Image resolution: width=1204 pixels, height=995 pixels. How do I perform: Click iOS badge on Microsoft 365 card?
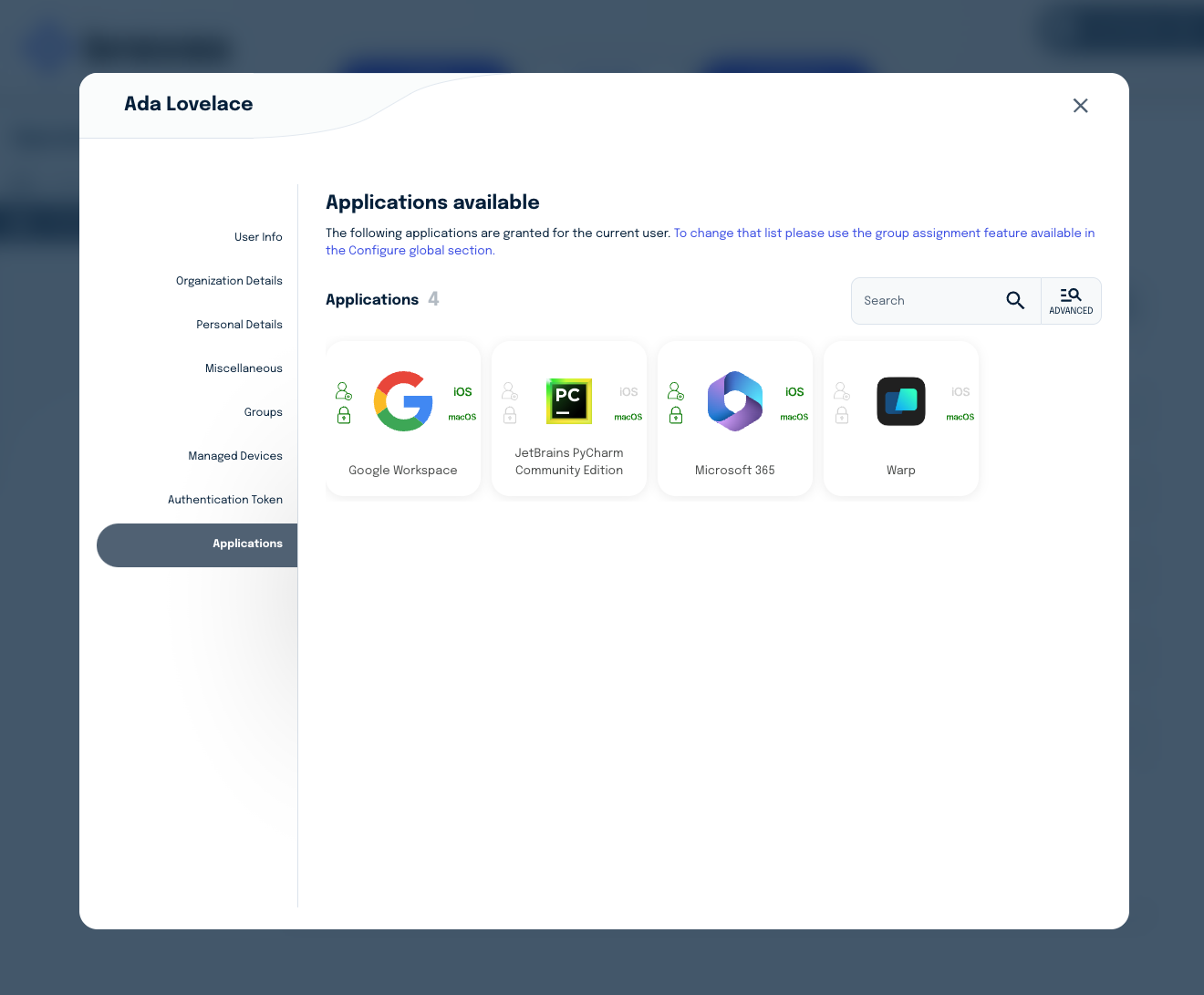[794, 392]
